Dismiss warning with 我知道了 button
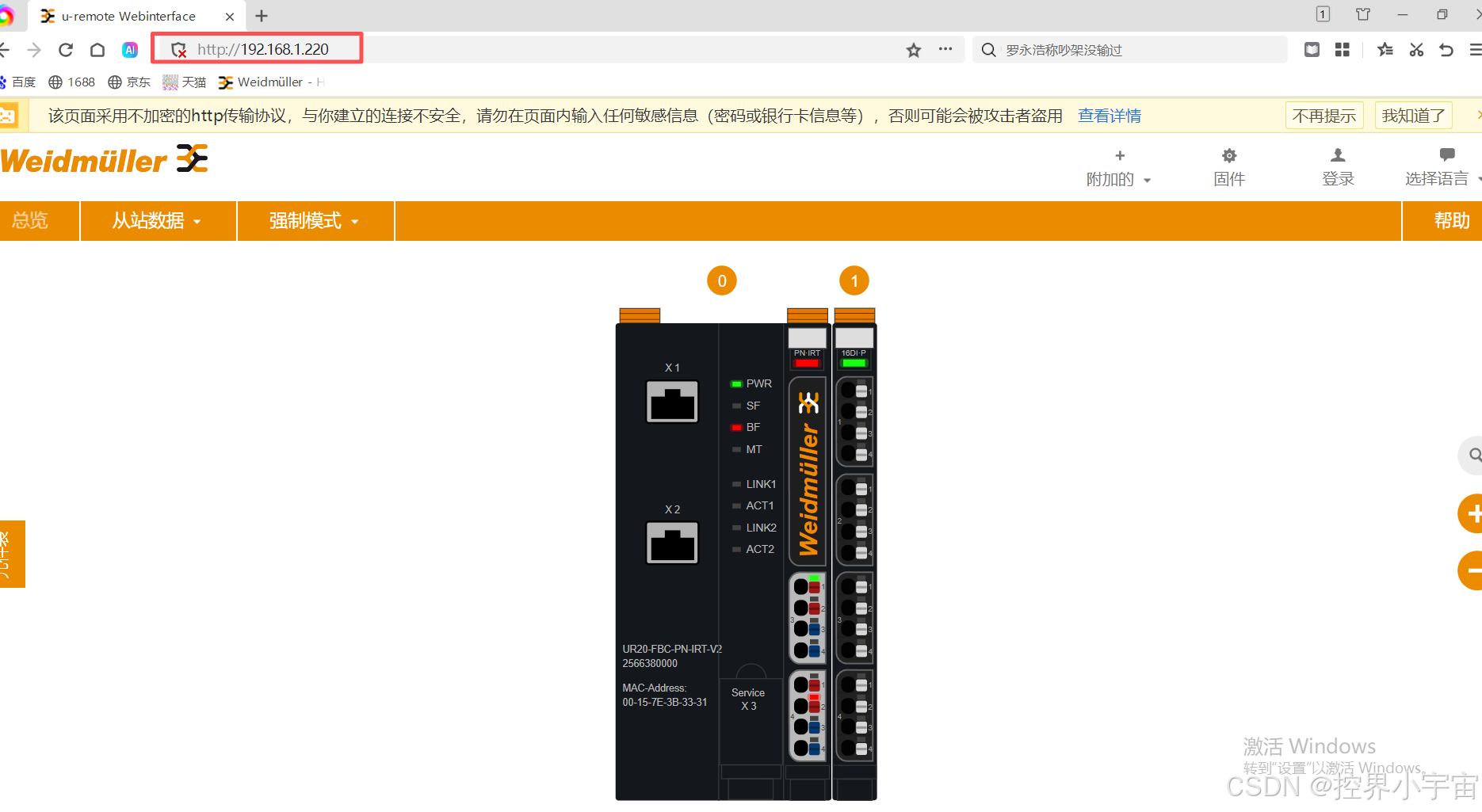The image size is (1482, 812). 1414,116
